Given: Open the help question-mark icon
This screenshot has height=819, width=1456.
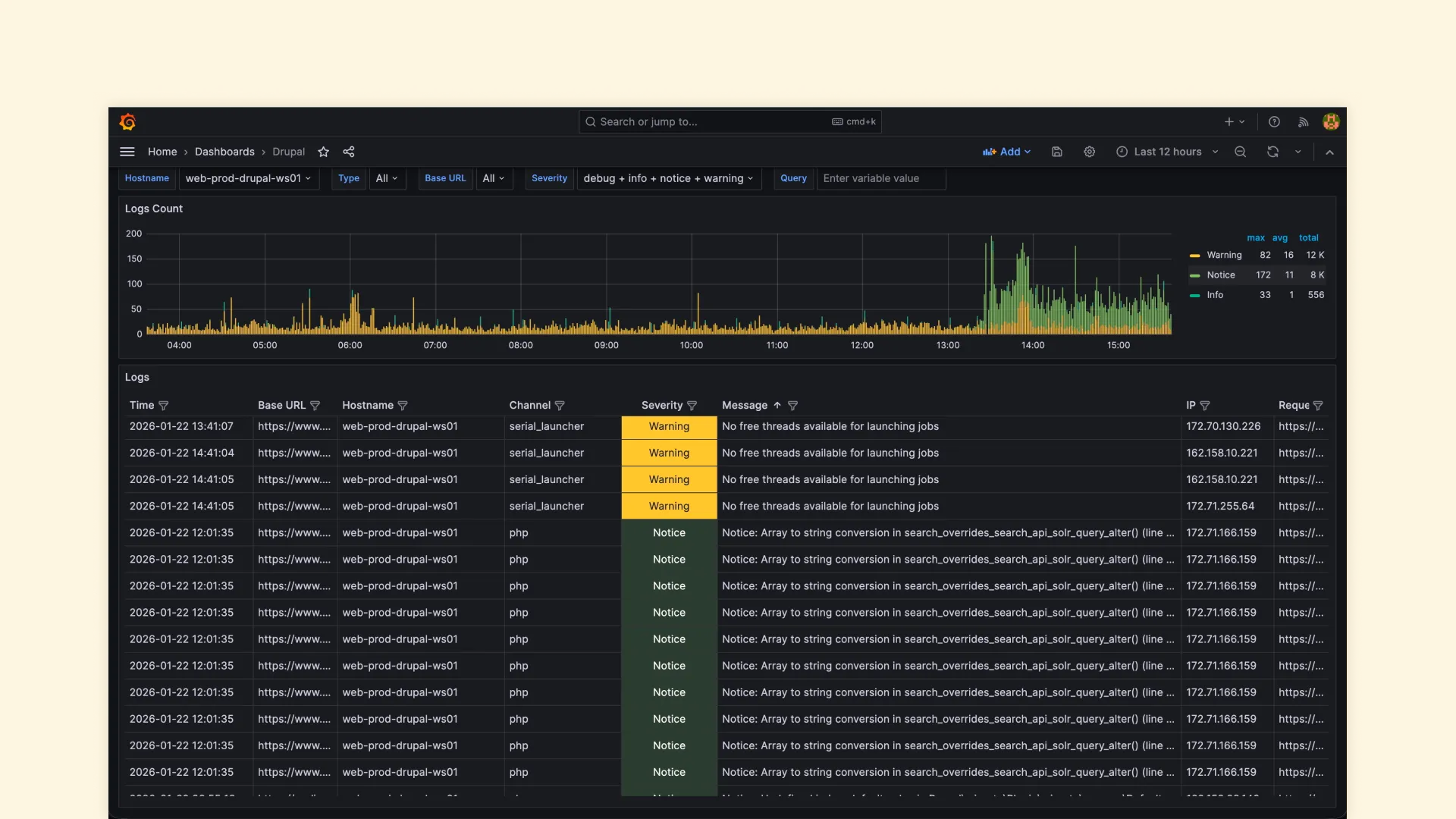Looking at the screenshot, I should pyautogui.click(x=1275, y=122).
